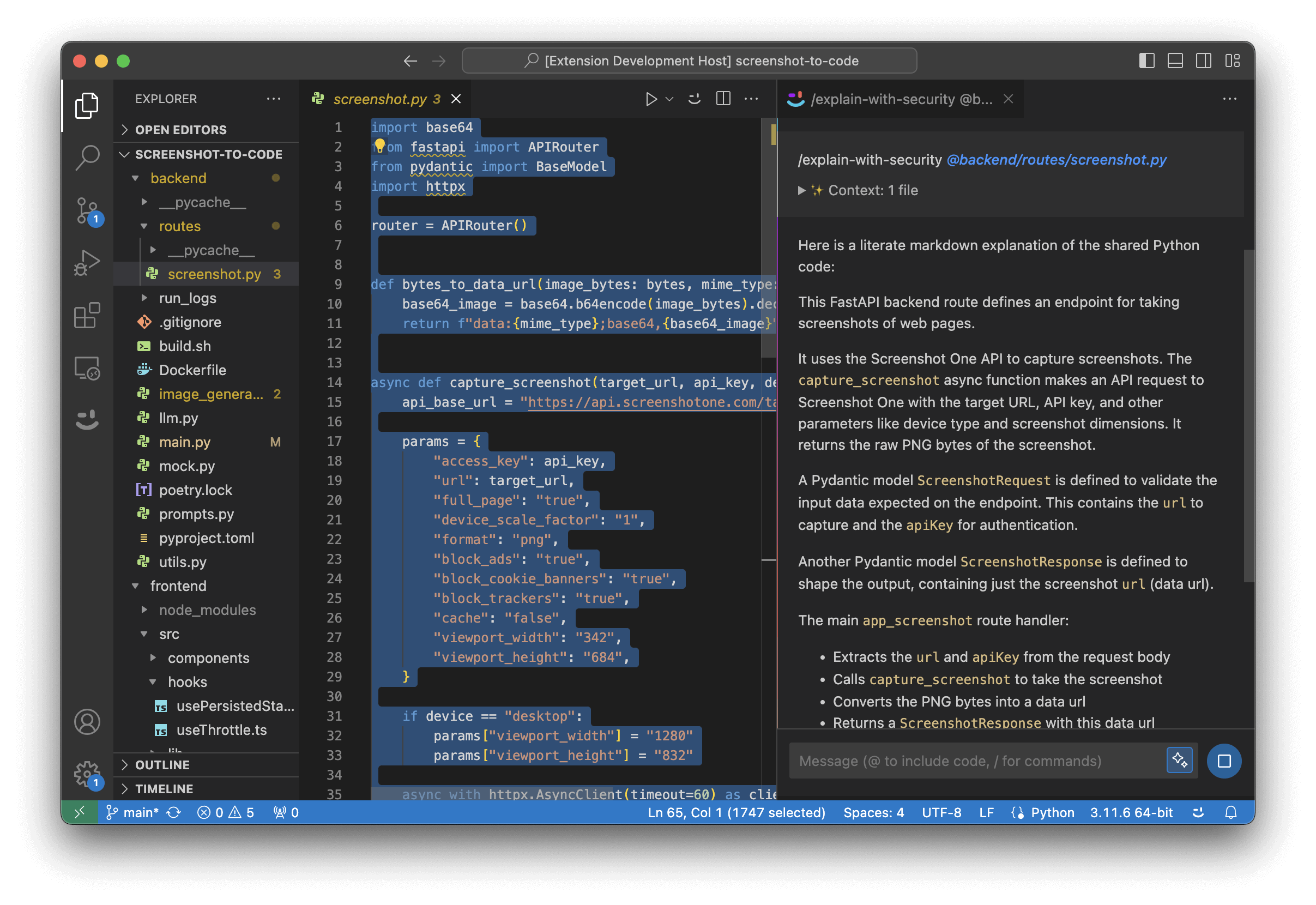
Task: Expand the Context: 1 file disclosure
Action: point(858,190)
